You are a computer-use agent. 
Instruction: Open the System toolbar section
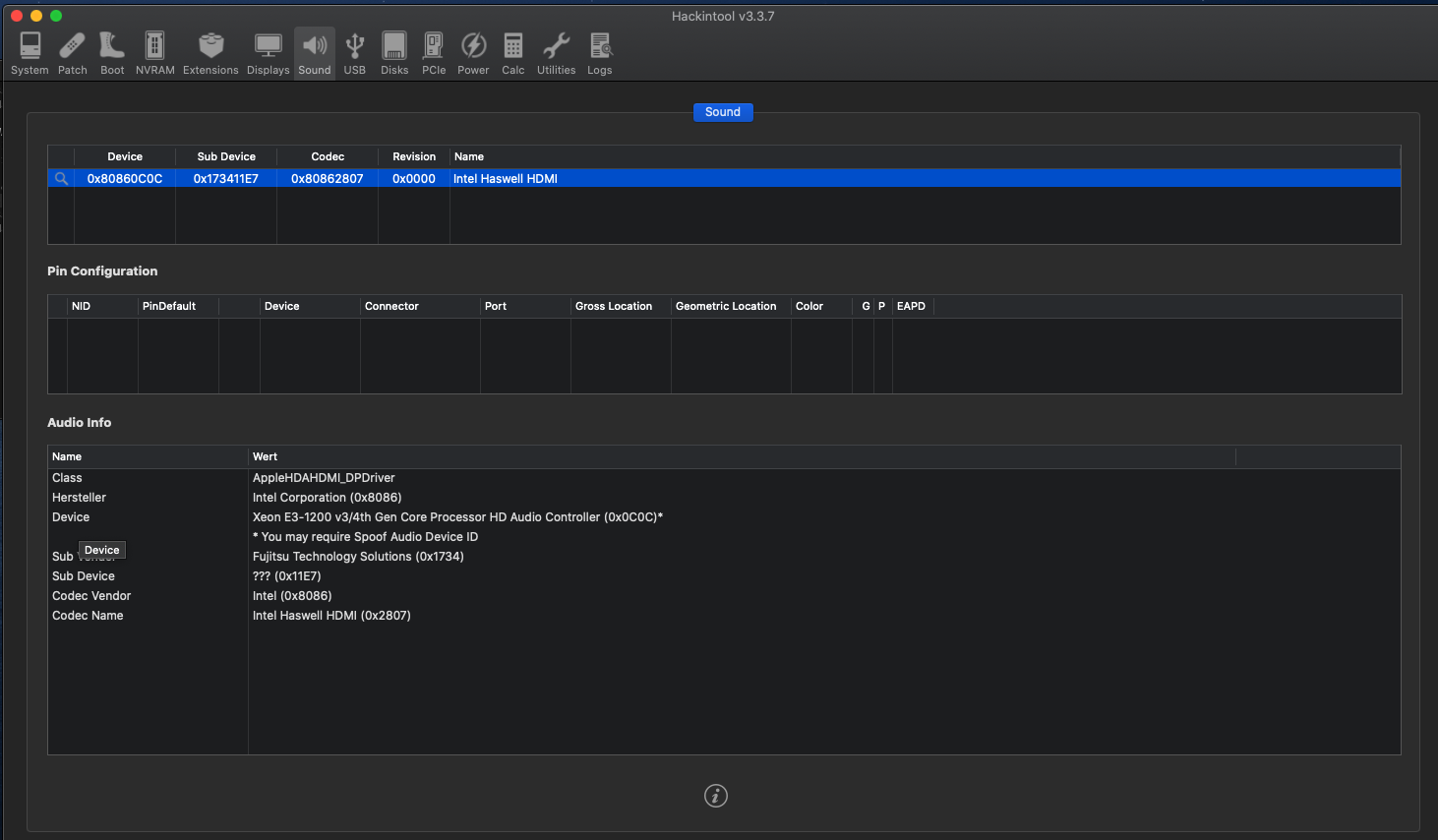click(30, 53)
